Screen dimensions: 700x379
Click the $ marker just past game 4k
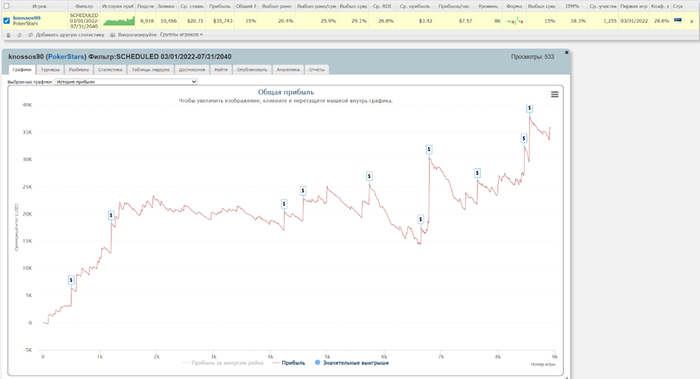click(x=284, y=204)
